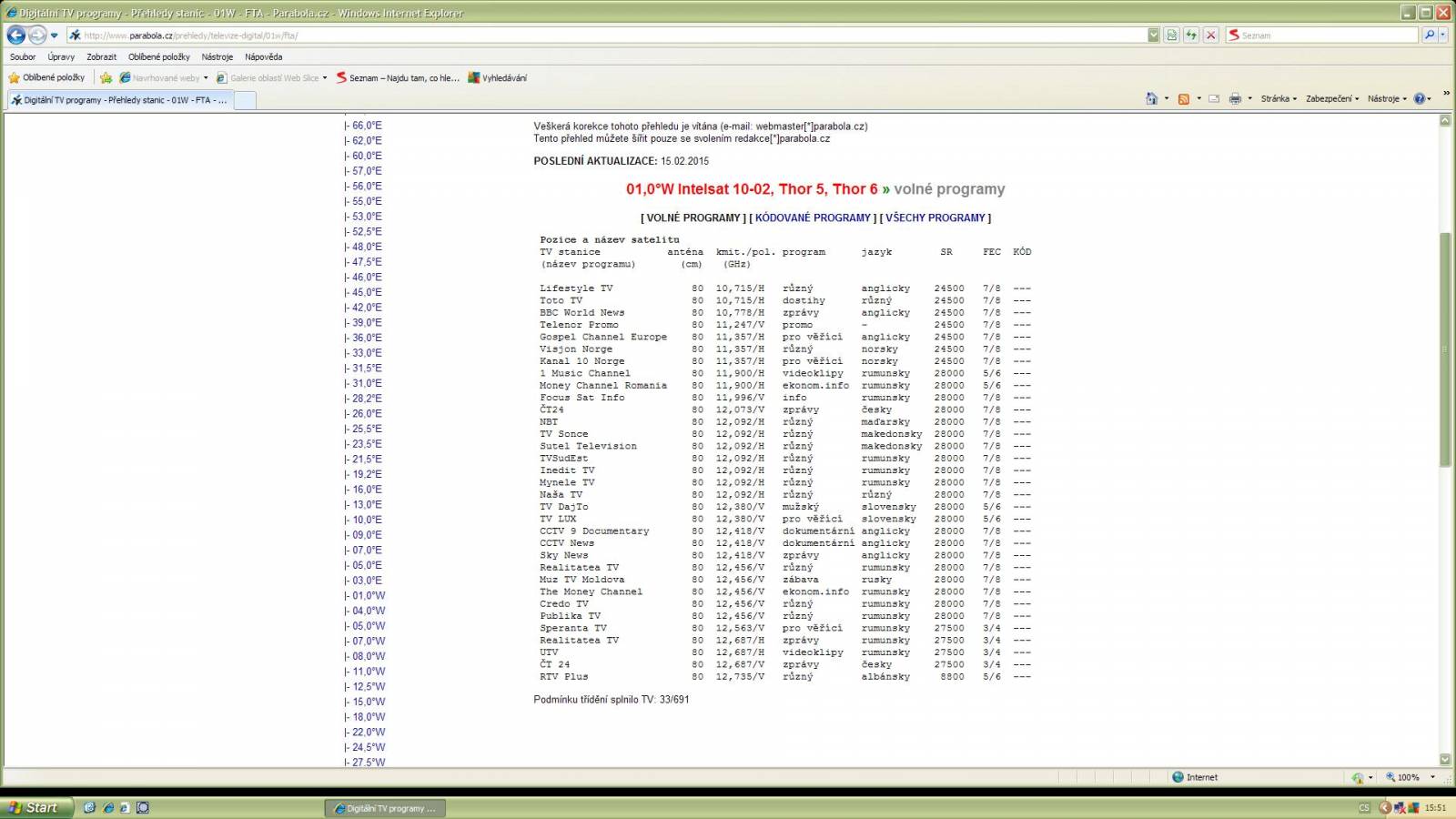Image resolution: width=1456 pixels, height=819 pixels.
Task: Open the recent pages dropdown beside Forward
Action: [55, 35]
